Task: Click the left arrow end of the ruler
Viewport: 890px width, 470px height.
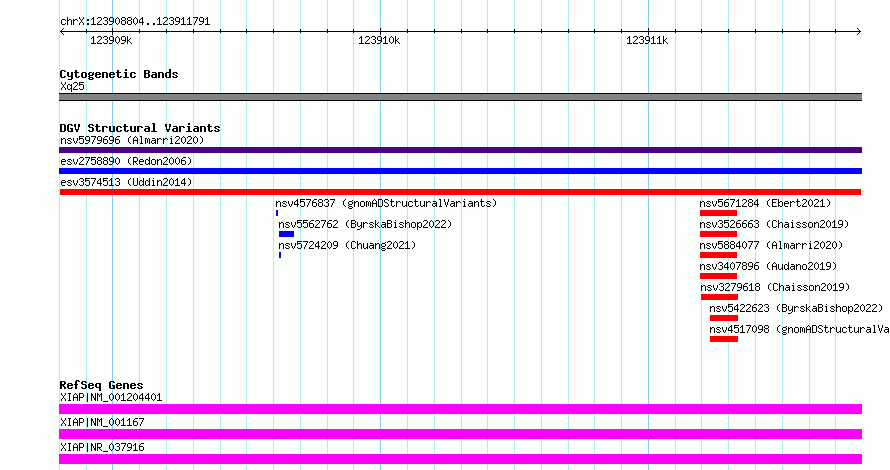Action: pyautogui.click(x=62, y=31)
